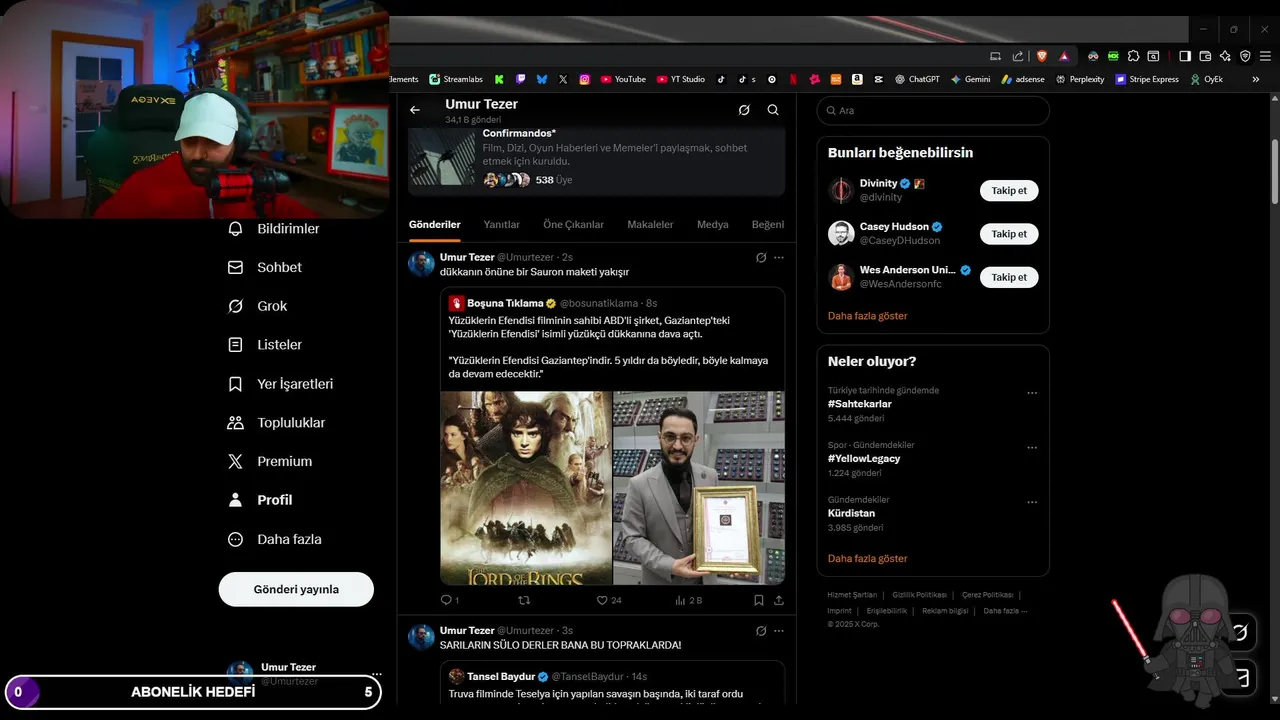Open Stripe Express bookmark
Screen dimensions: 1280x720
pyautogui.click(x=1148, y=79)
